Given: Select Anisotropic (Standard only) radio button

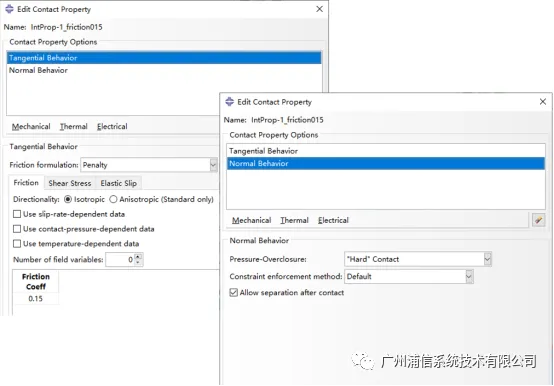Looking at the screenshot, I should tap(113, 199).
